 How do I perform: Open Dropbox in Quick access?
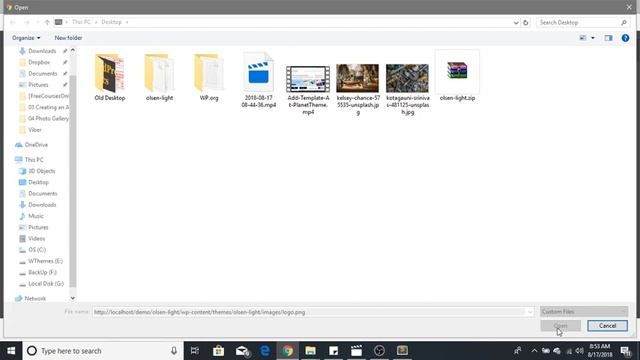39,62
